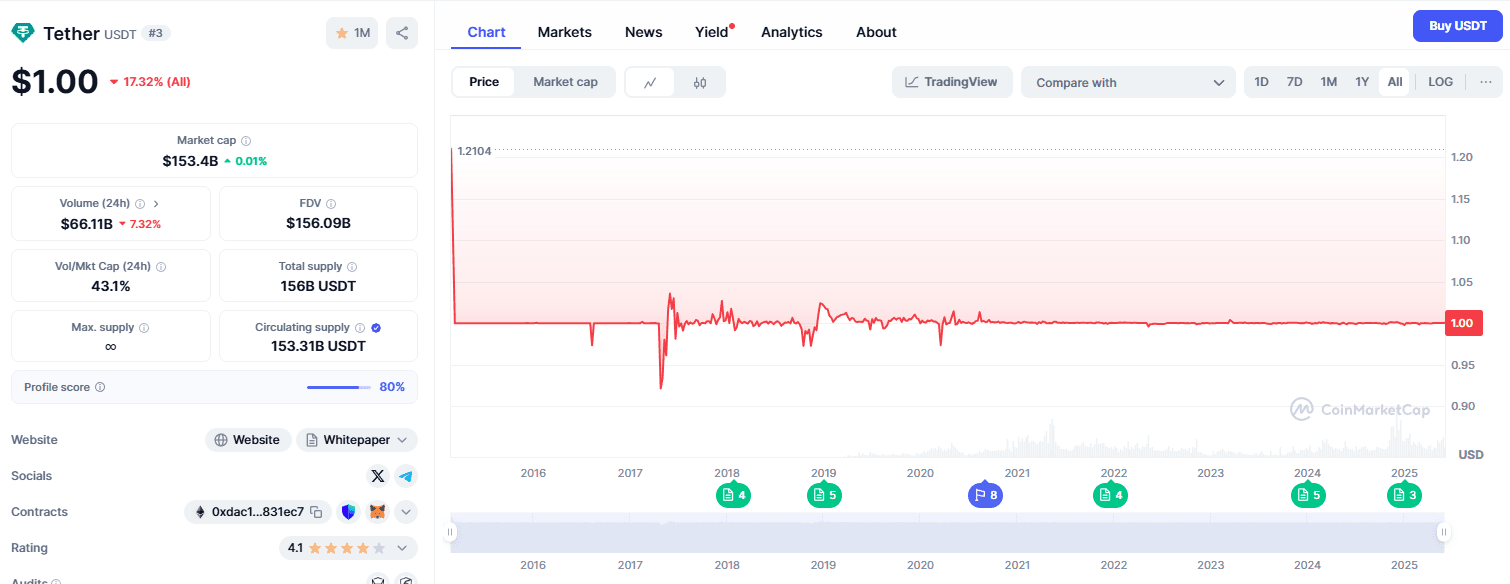Show info tooltip for Volume (24h)

pyautogui.click(x=140, y=203)
